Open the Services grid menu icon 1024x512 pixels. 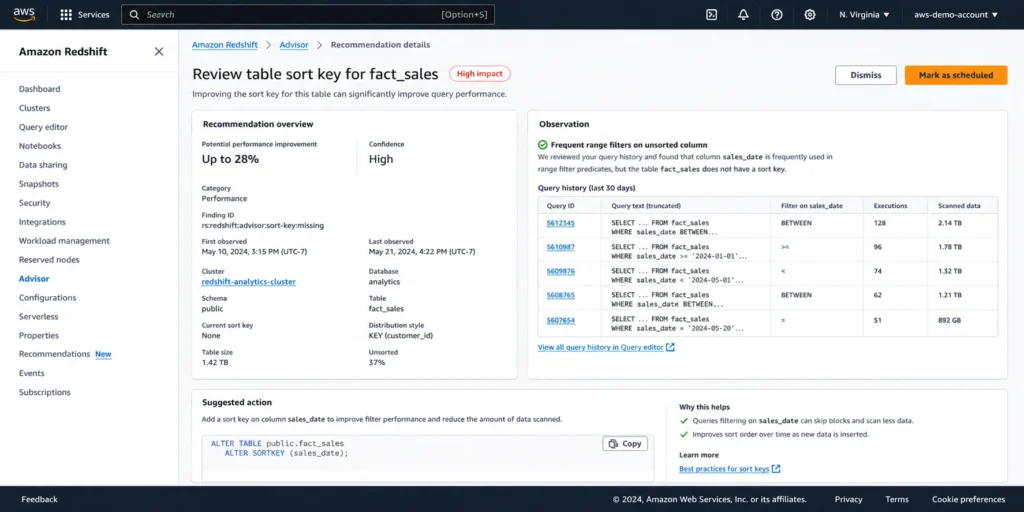point(66,14)
